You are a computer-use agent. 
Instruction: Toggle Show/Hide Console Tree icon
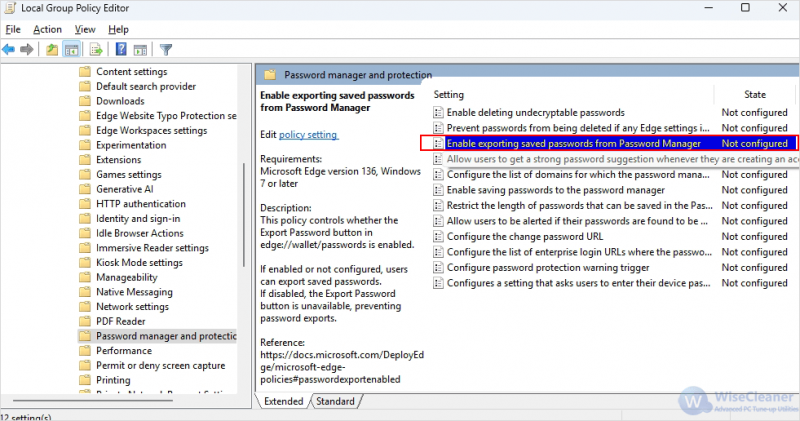pyautogui.click(x=71, y=49)
